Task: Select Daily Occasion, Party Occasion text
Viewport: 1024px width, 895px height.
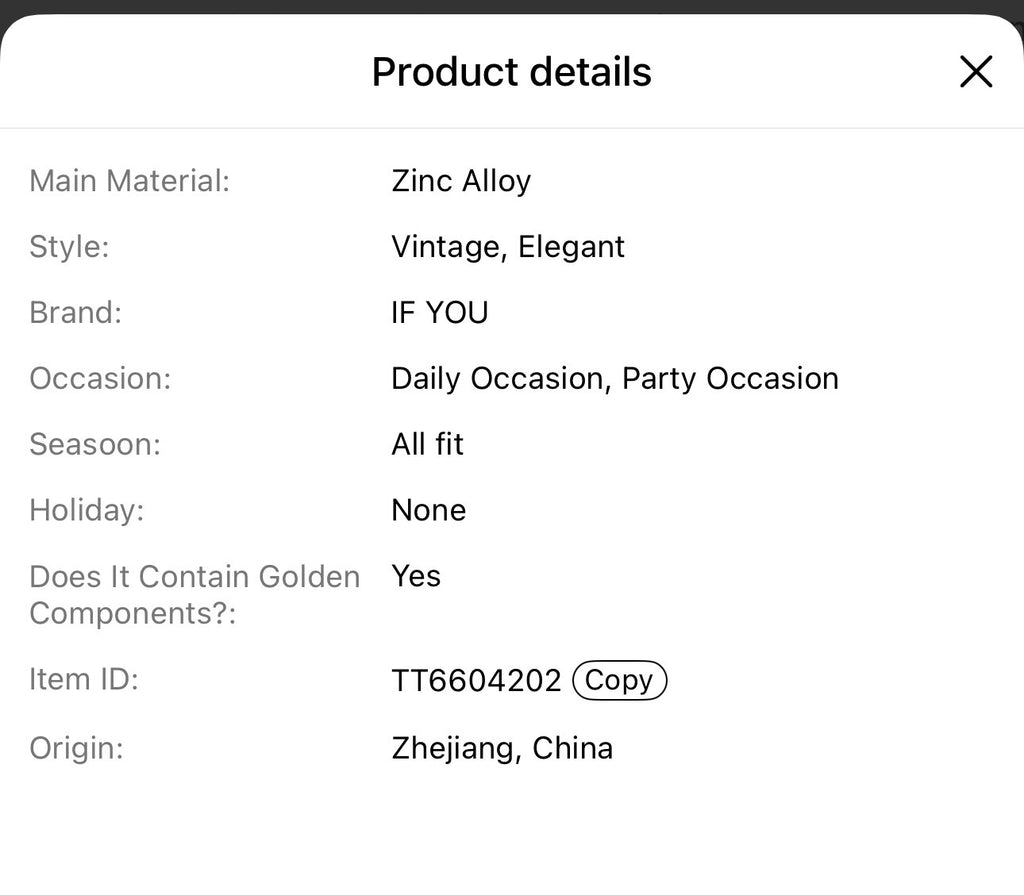Action: pyautogui.click(x=615, y=378)
